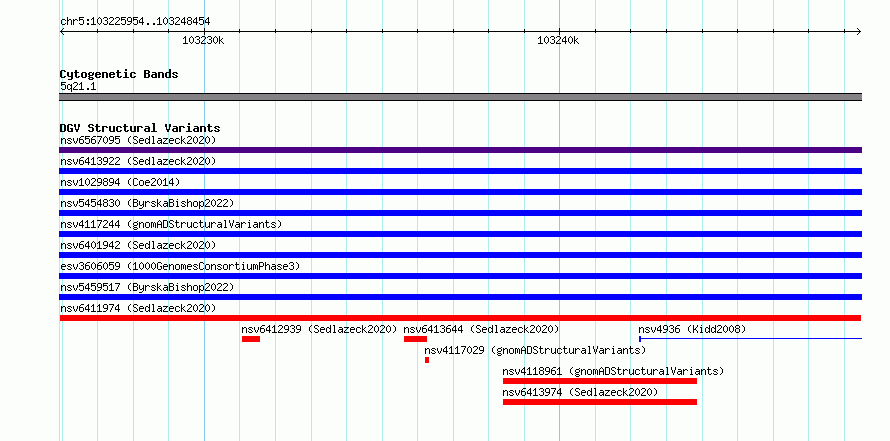The image size is (890, 441).
Task: Click nsv6412939 (Sedlazeck2020) label
Action: pos(319,329)
